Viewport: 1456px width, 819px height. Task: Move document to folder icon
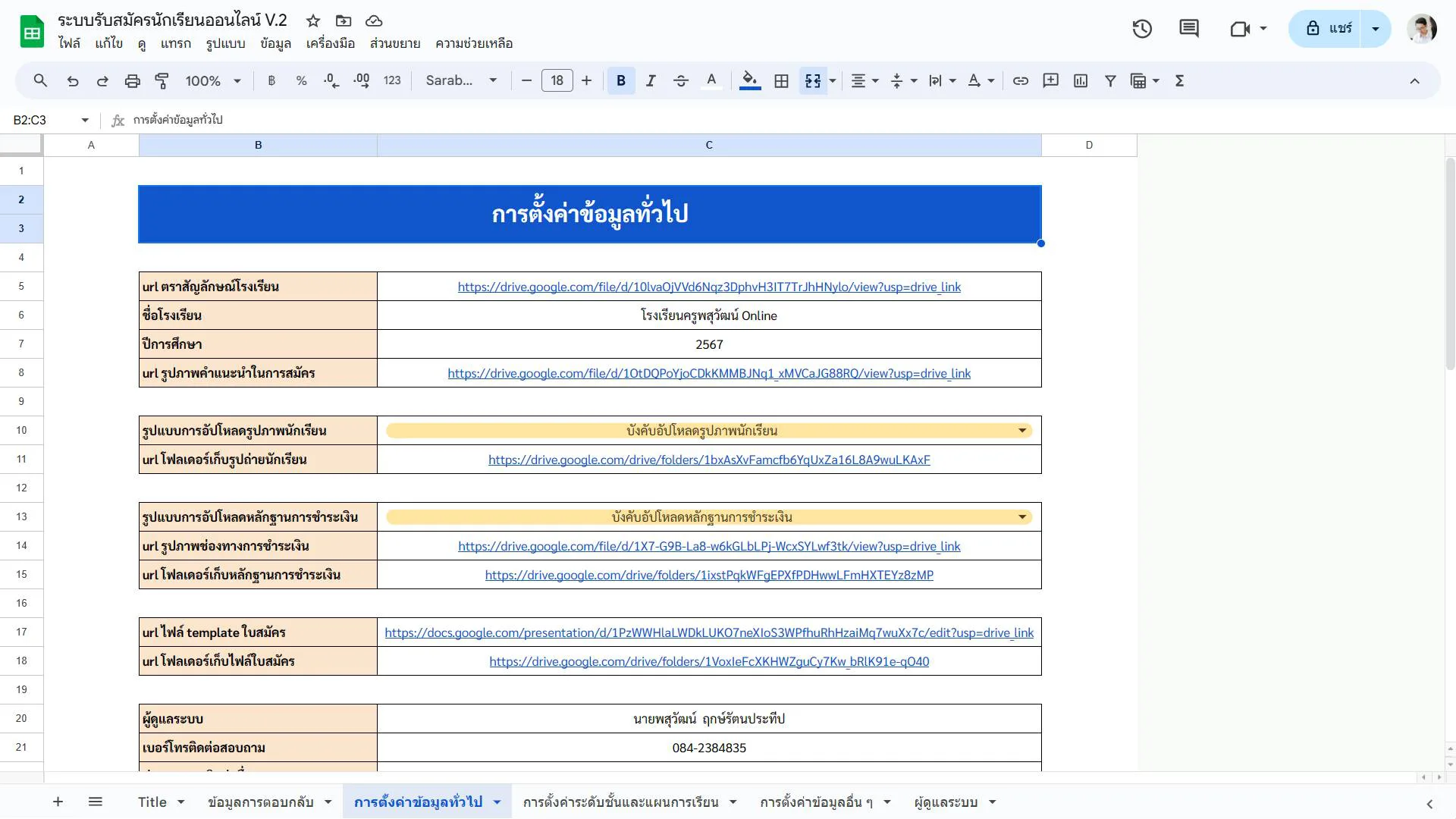tap(344, 20)
